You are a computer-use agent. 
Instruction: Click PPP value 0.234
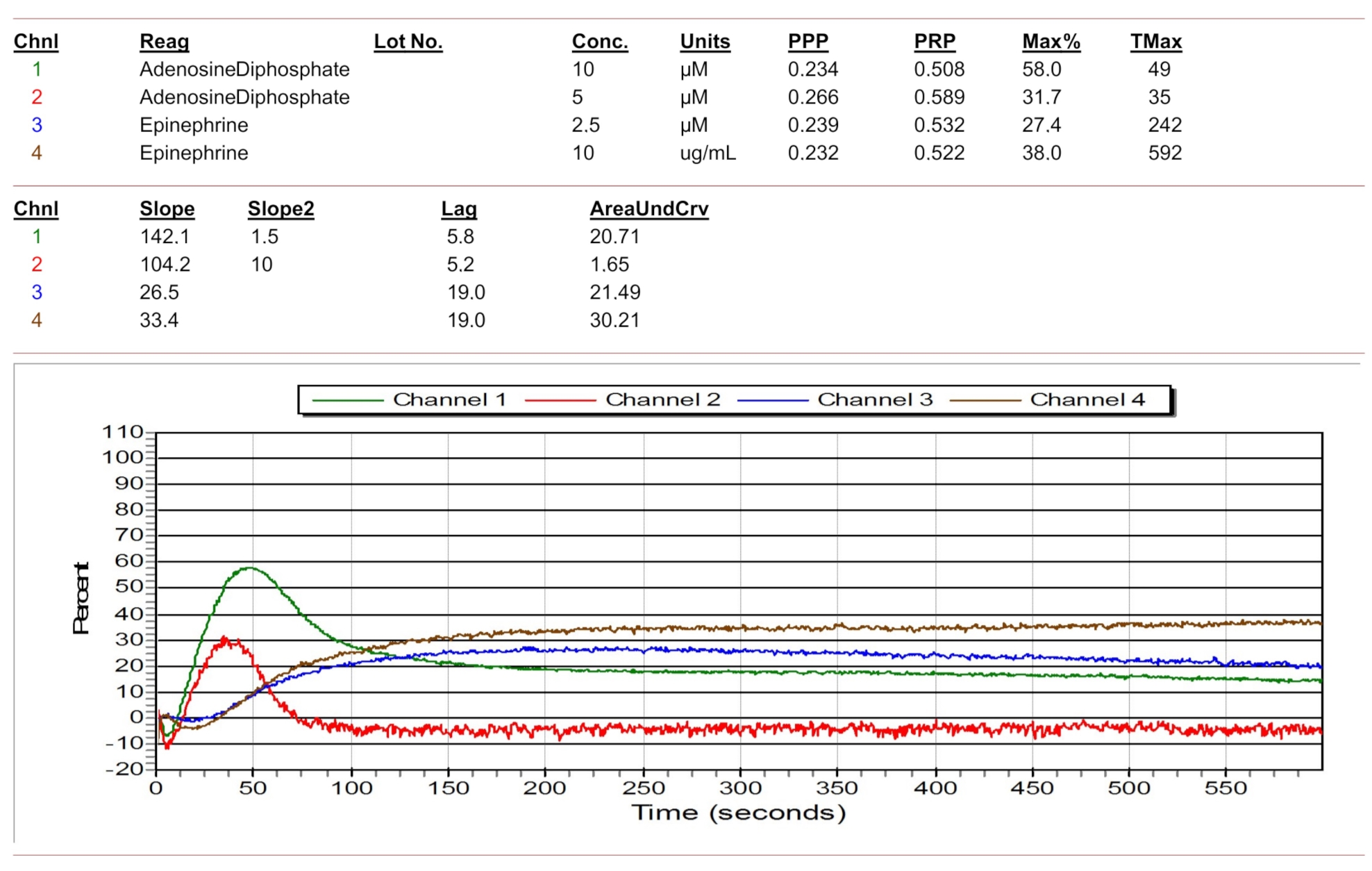813,69
